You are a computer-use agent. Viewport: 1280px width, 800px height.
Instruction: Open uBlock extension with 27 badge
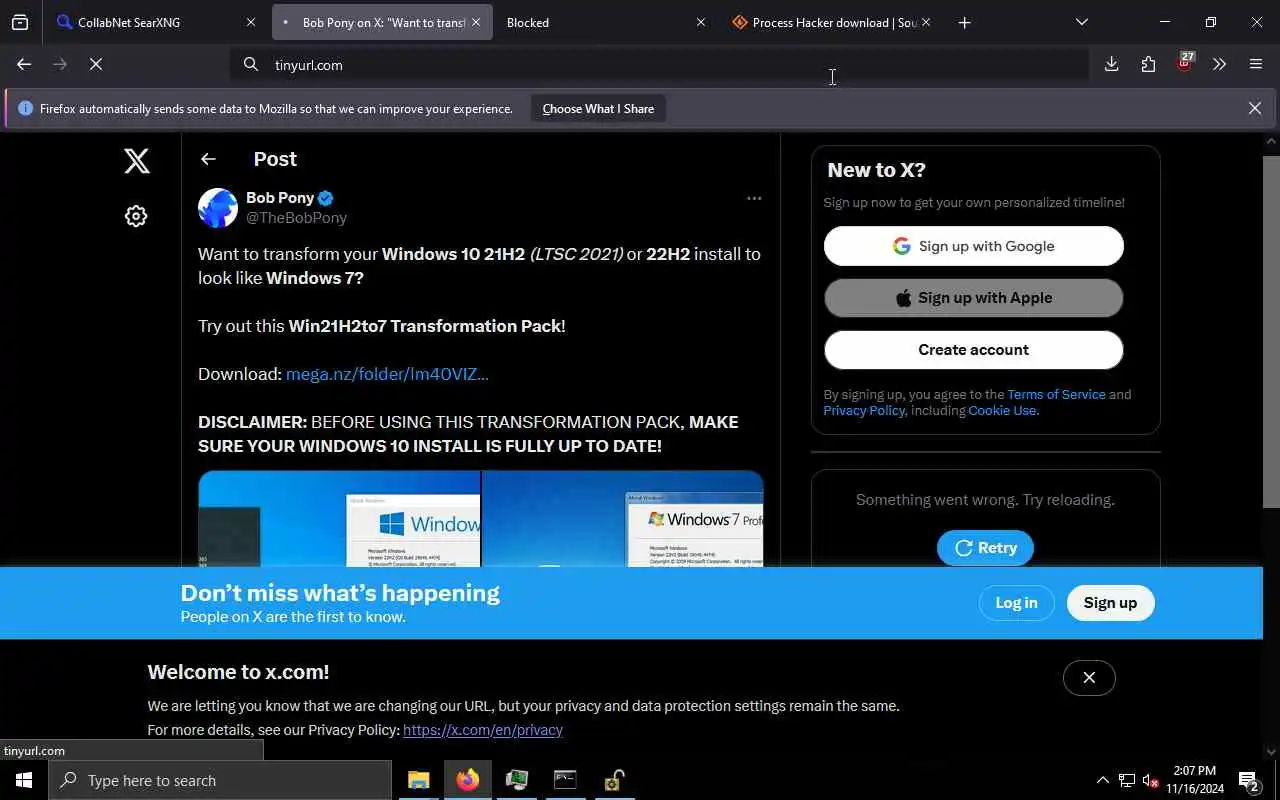click(1185, 63)
